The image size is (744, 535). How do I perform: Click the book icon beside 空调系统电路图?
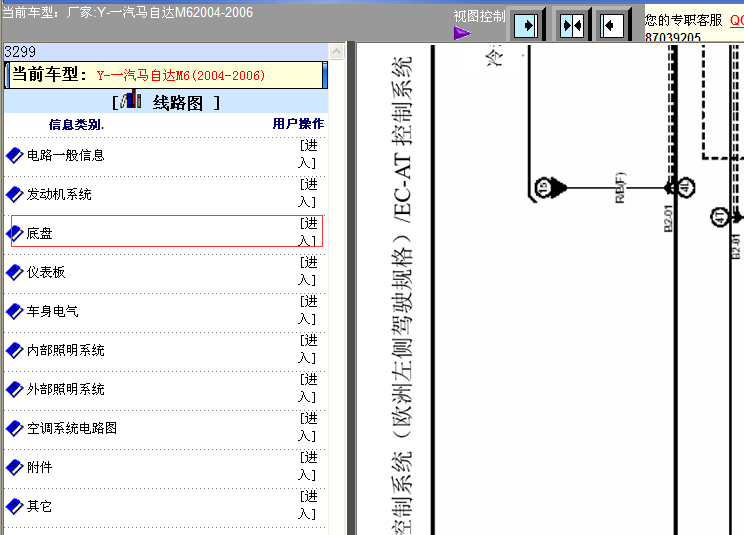click(15, 428)
